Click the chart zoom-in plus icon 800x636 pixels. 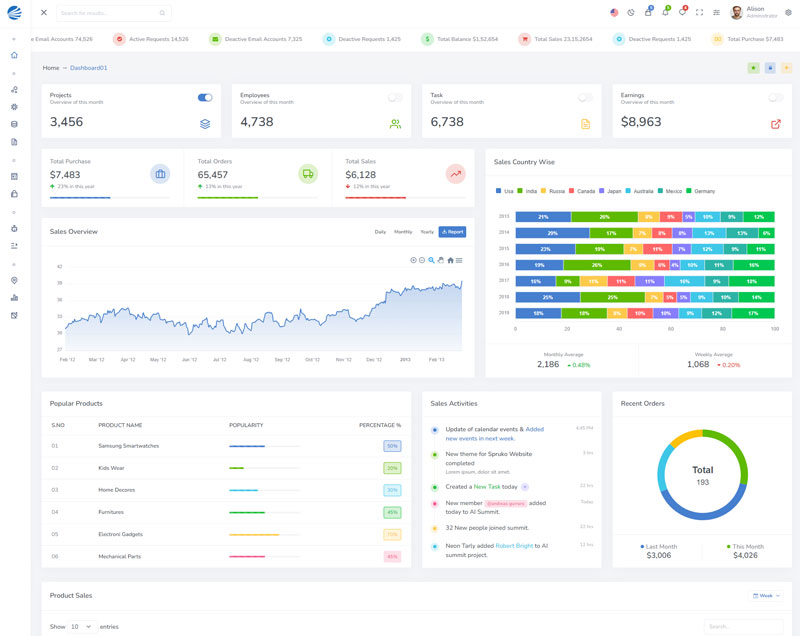(x=413, y=260)
